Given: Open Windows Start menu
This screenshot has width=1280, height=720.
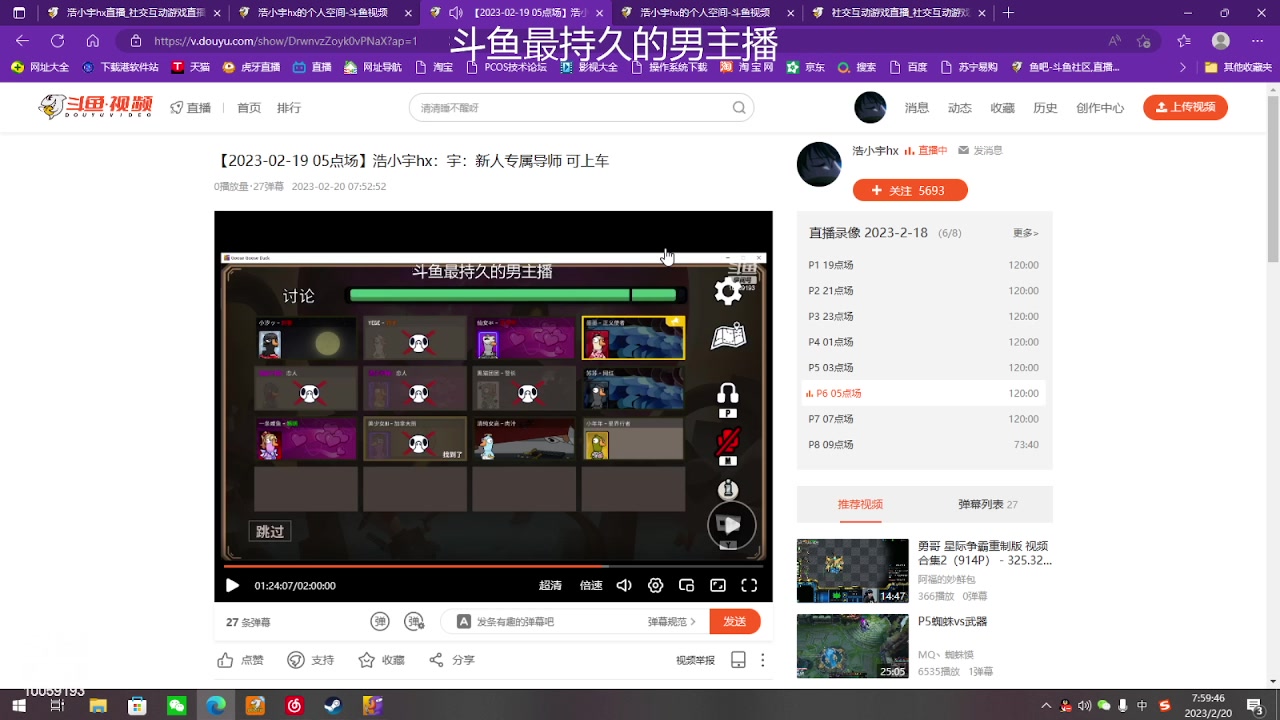Looking at the screenshot, I should pyautogui.click(x=19, y=705).
